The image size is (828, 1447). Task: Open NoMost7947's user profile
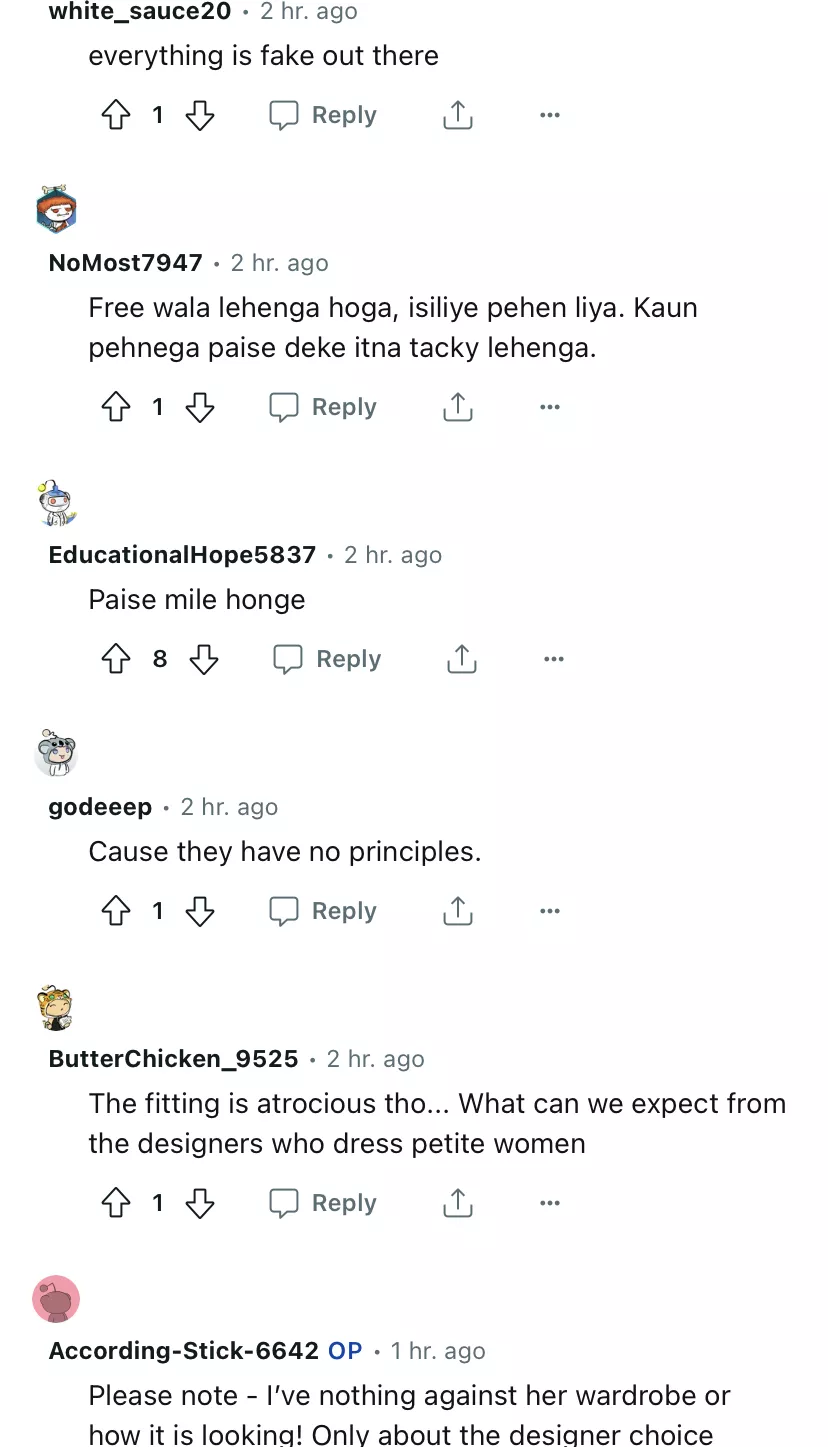click(x=125, y=263)
